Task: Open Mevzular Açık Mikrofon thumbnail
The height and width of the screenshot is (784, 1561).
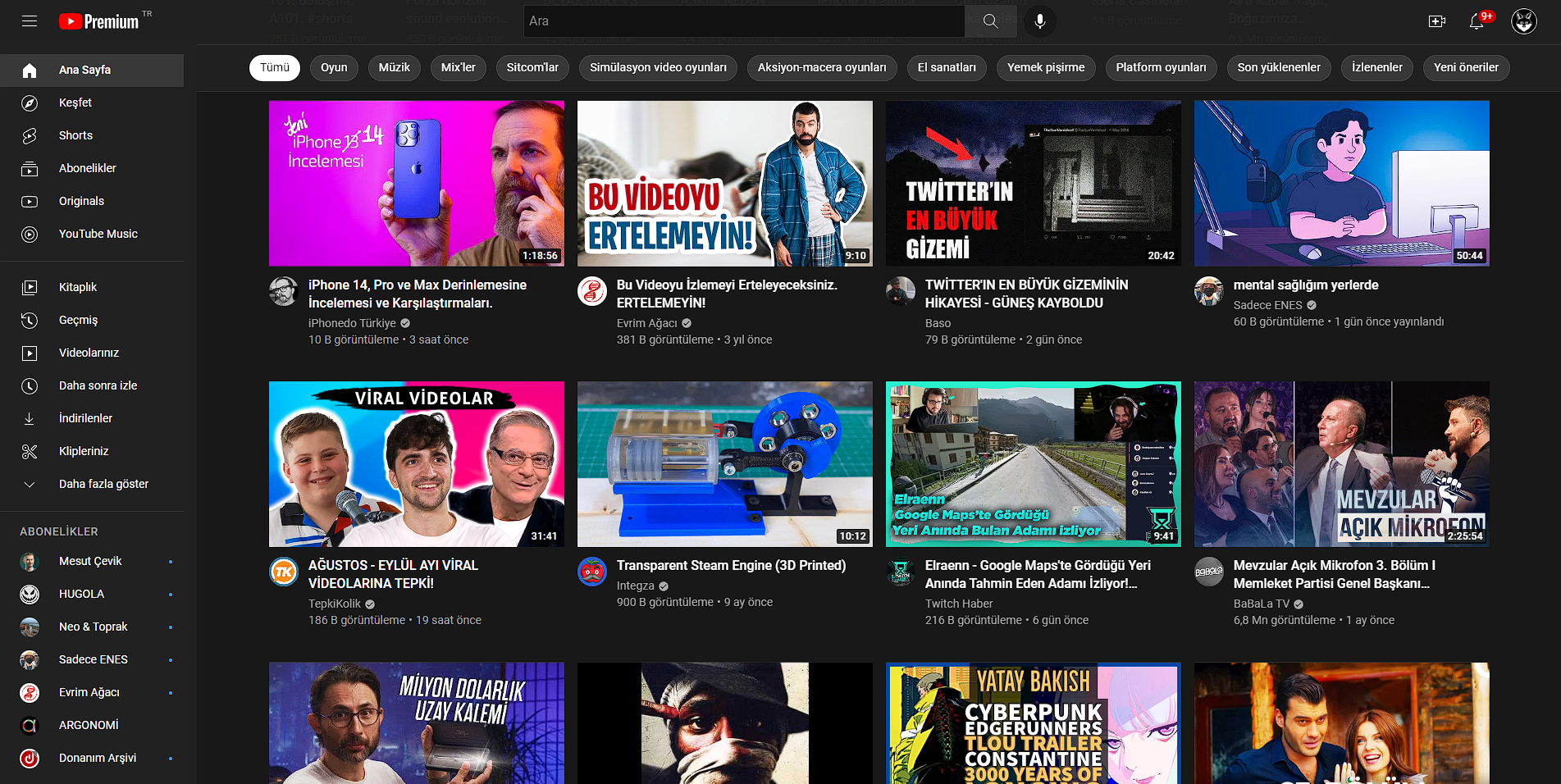Action: [x=1342, y=464]
